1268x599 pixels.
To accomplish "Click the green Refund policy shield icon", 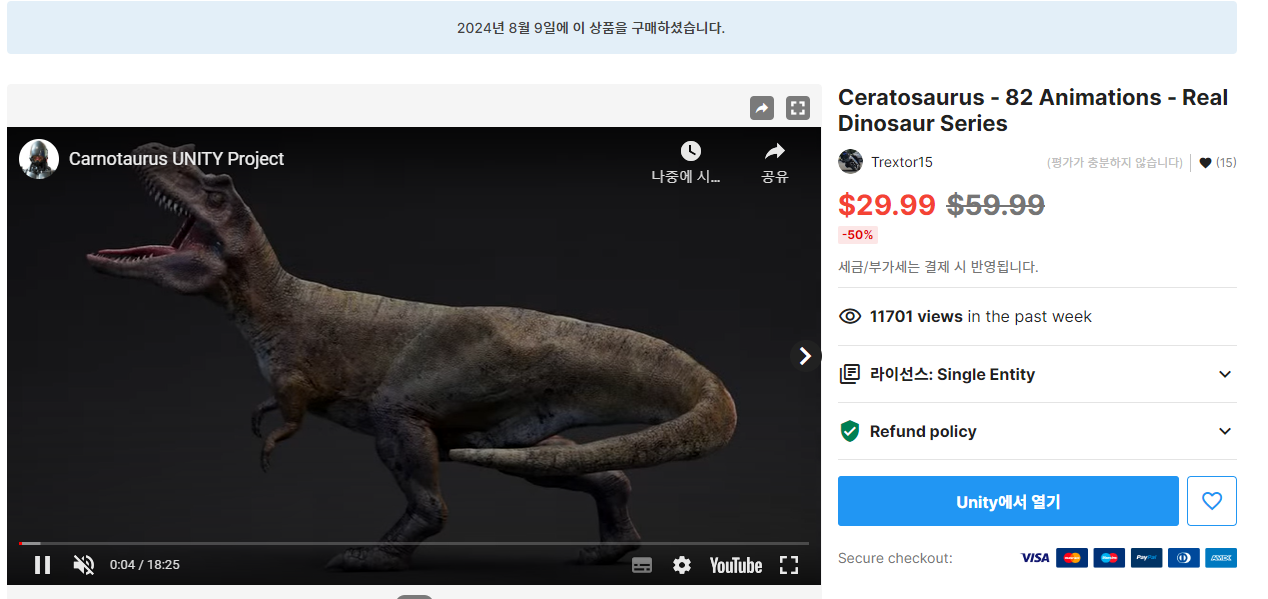I will point(850,431).
